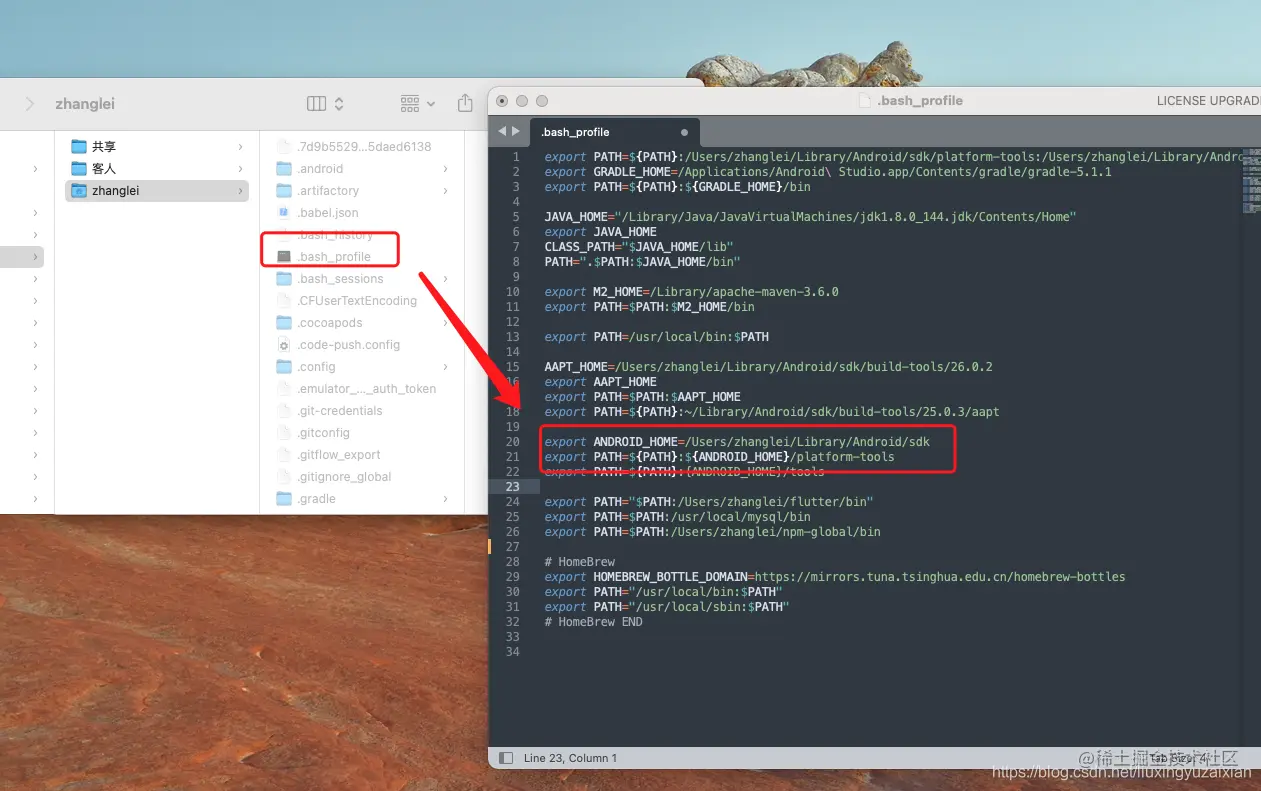
Task: Click the zhanglei Finder window title
Action: [x=85, y=104]
